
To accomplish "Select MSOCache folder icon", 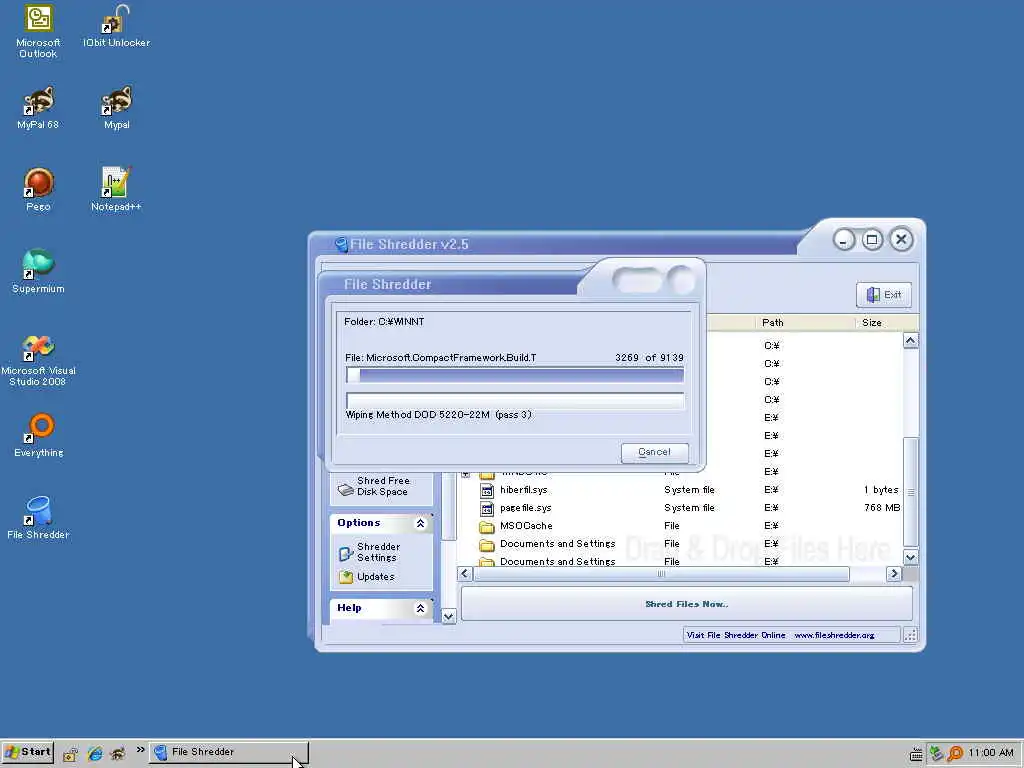I will coord(487,526).
